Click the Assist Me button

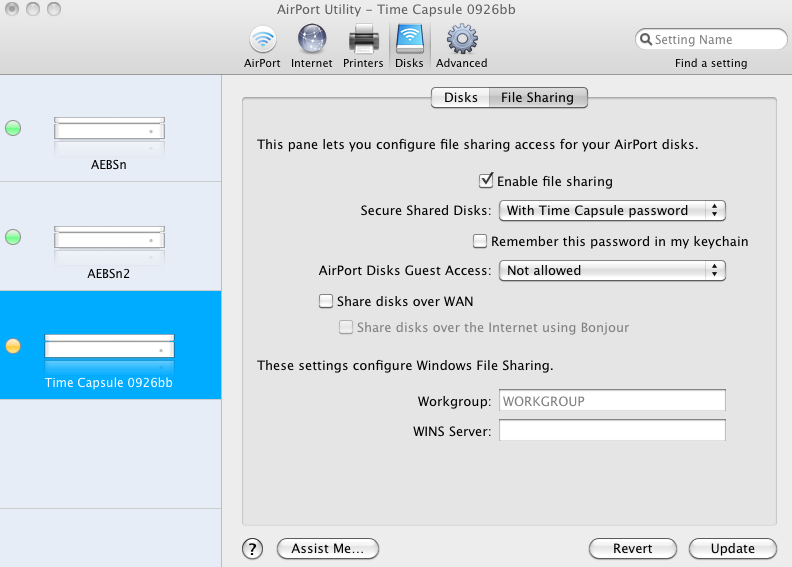(328, 548)
